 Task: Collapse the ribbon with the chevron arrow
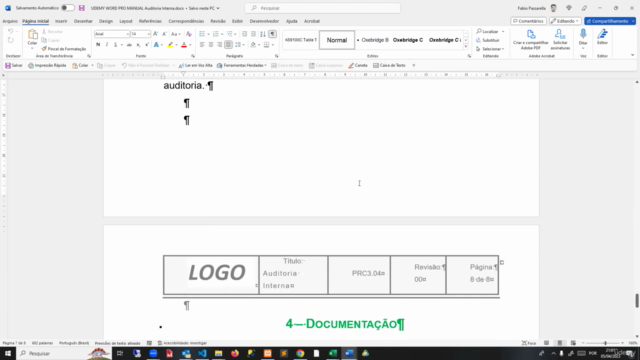[632, 55]
